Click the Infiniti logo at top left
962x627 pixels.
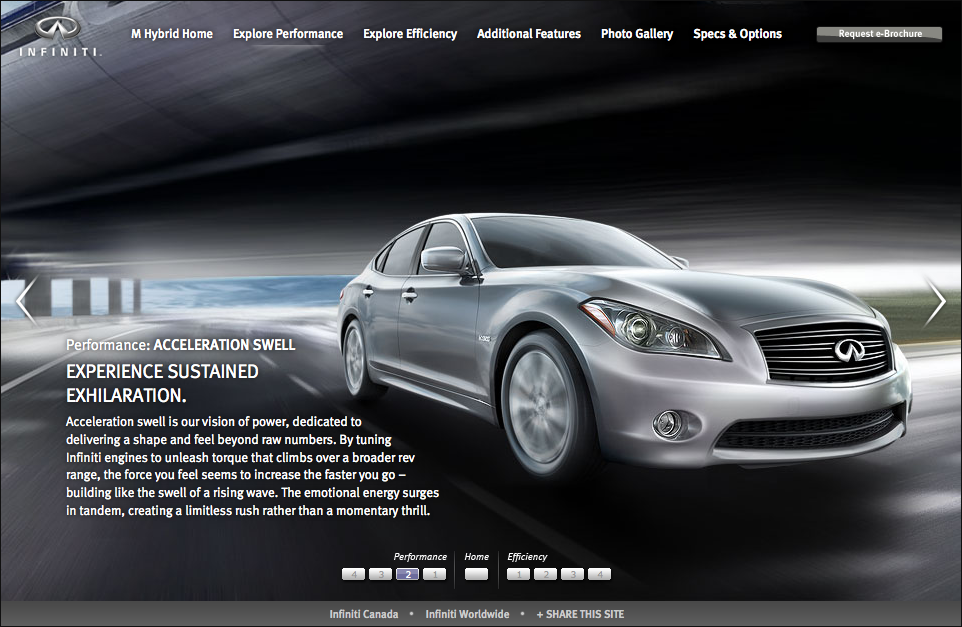[x=59, y=37]
